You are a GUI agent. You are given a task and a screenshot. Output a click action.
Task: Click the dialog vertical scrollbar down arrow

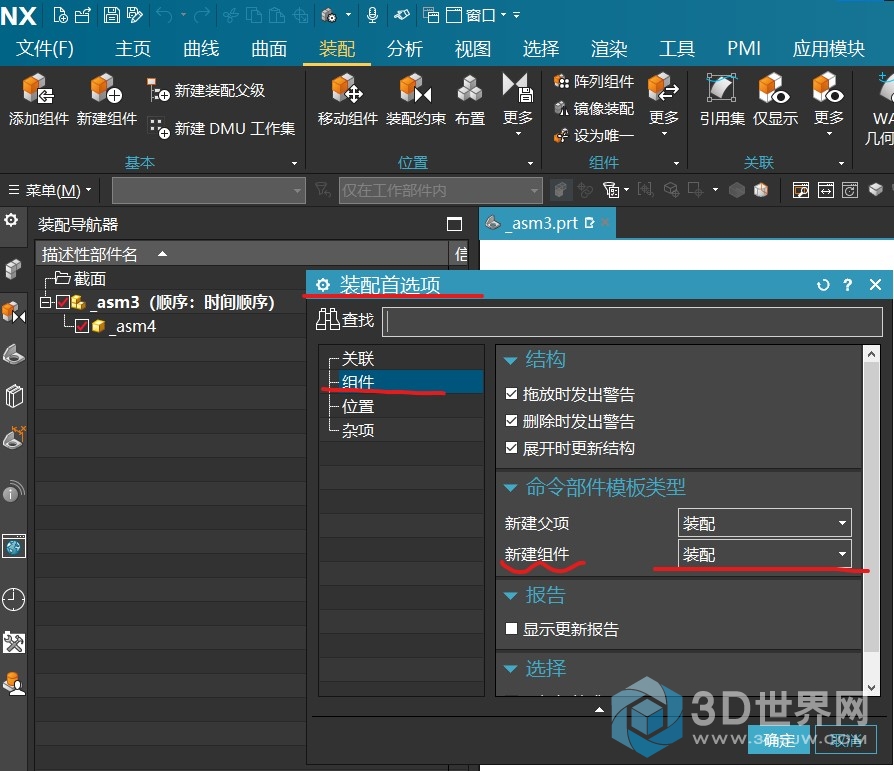(871, 687)
